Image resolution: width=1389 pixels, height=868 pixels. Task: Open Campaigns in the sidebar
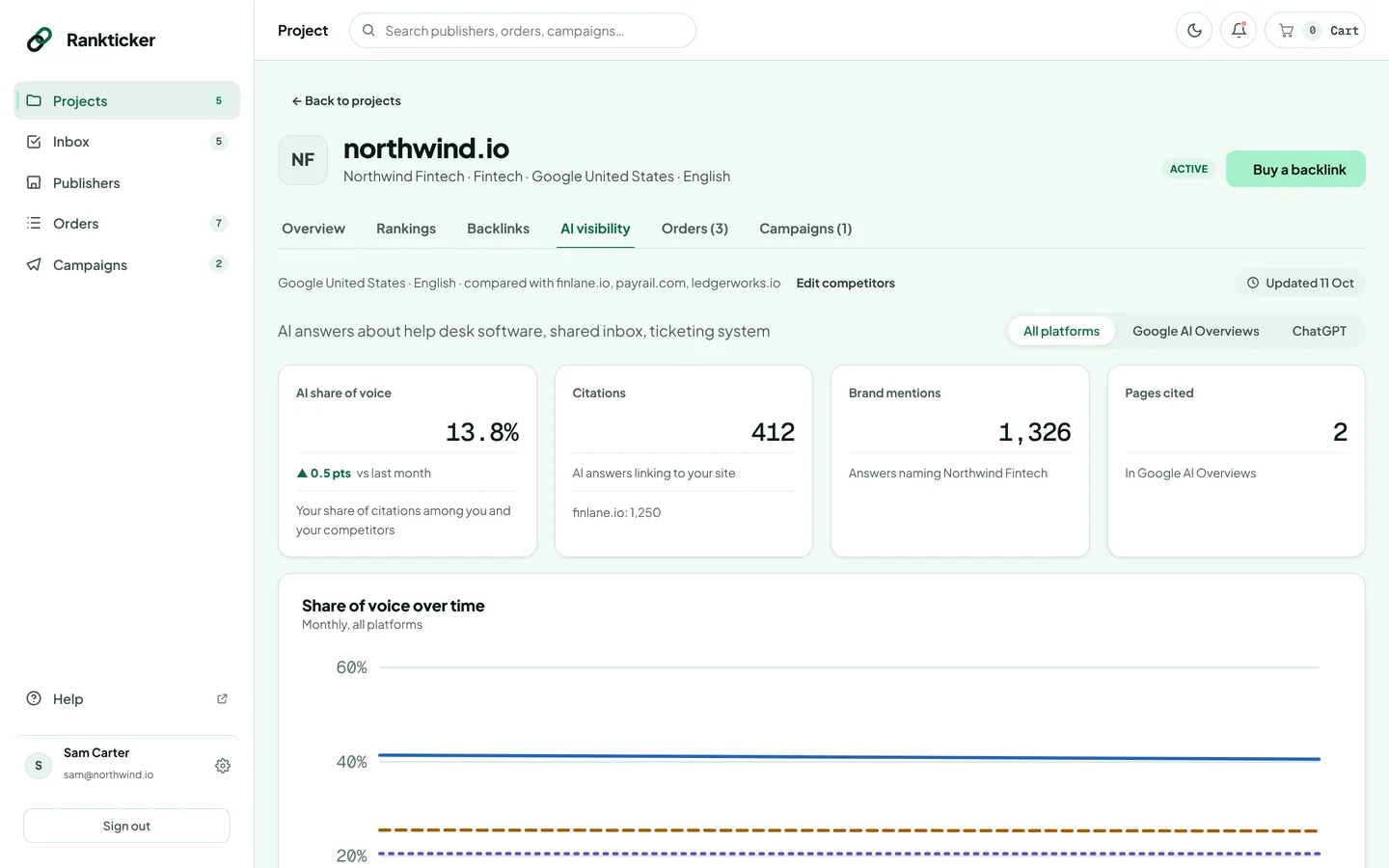point(127,264)
